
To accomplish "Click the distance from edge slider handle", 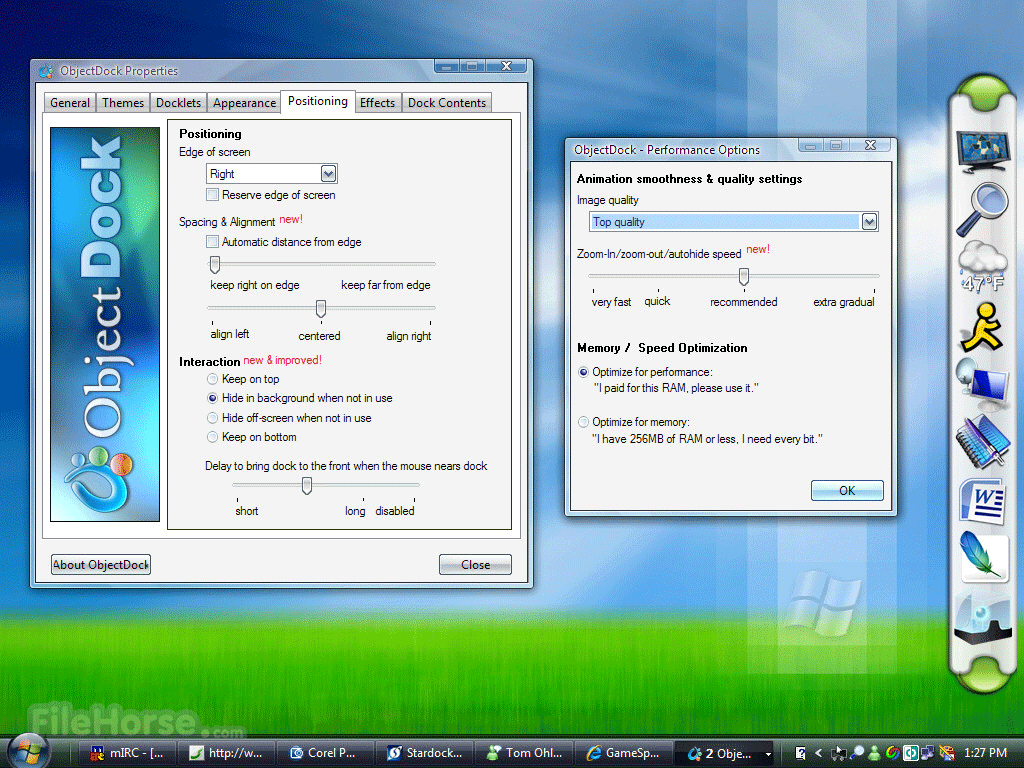I will (x=215, y=264).
